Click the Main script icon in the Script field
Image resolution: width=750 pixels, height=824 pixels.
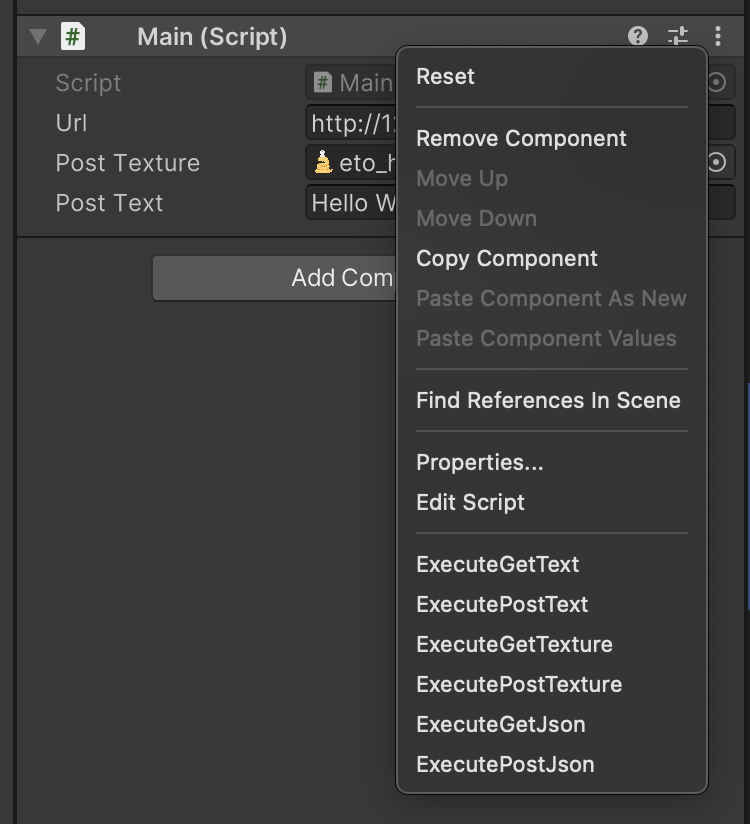[325, 83]
